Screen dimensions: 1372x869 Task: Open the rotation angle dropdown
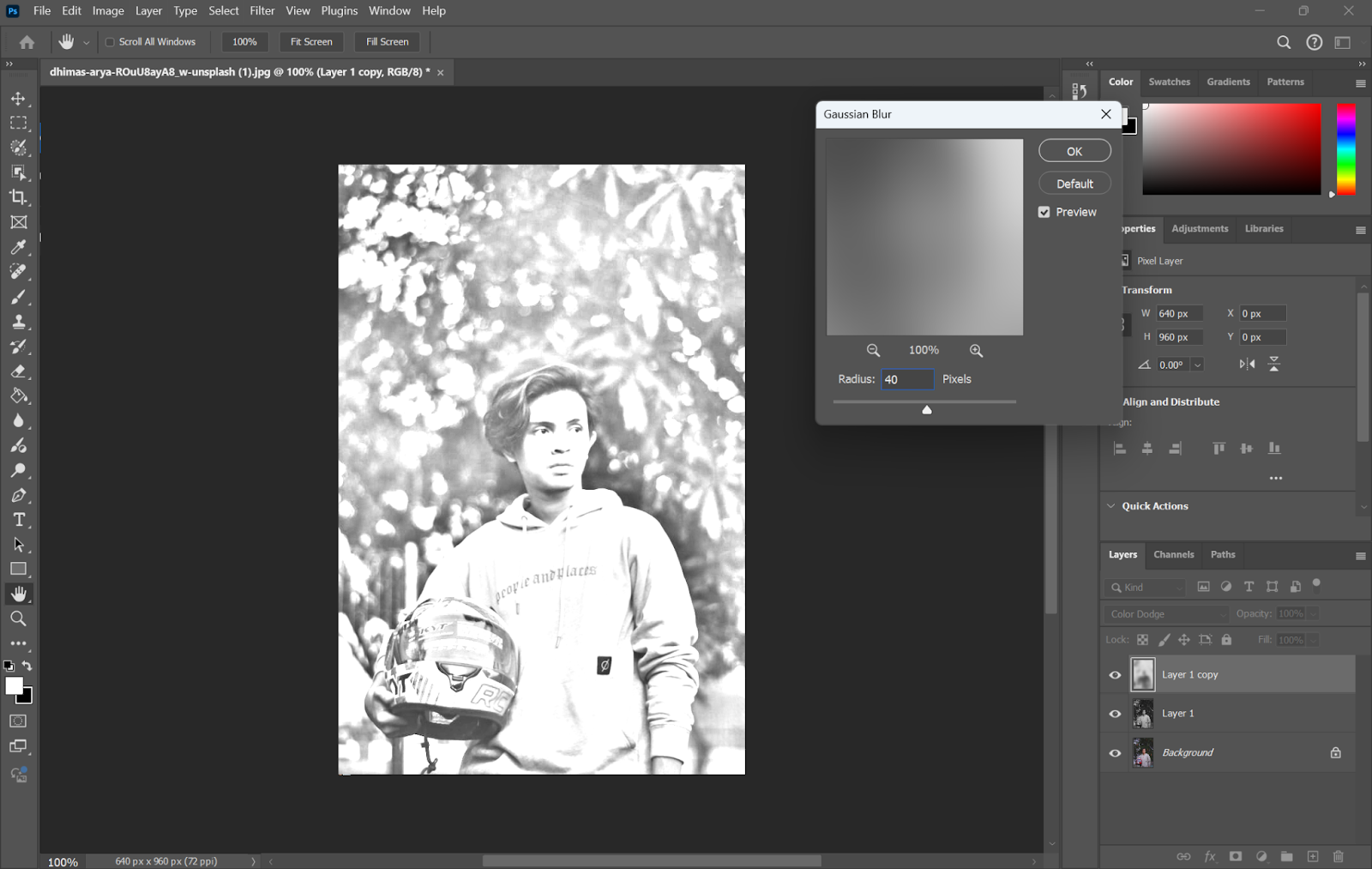coord(1198,365)
